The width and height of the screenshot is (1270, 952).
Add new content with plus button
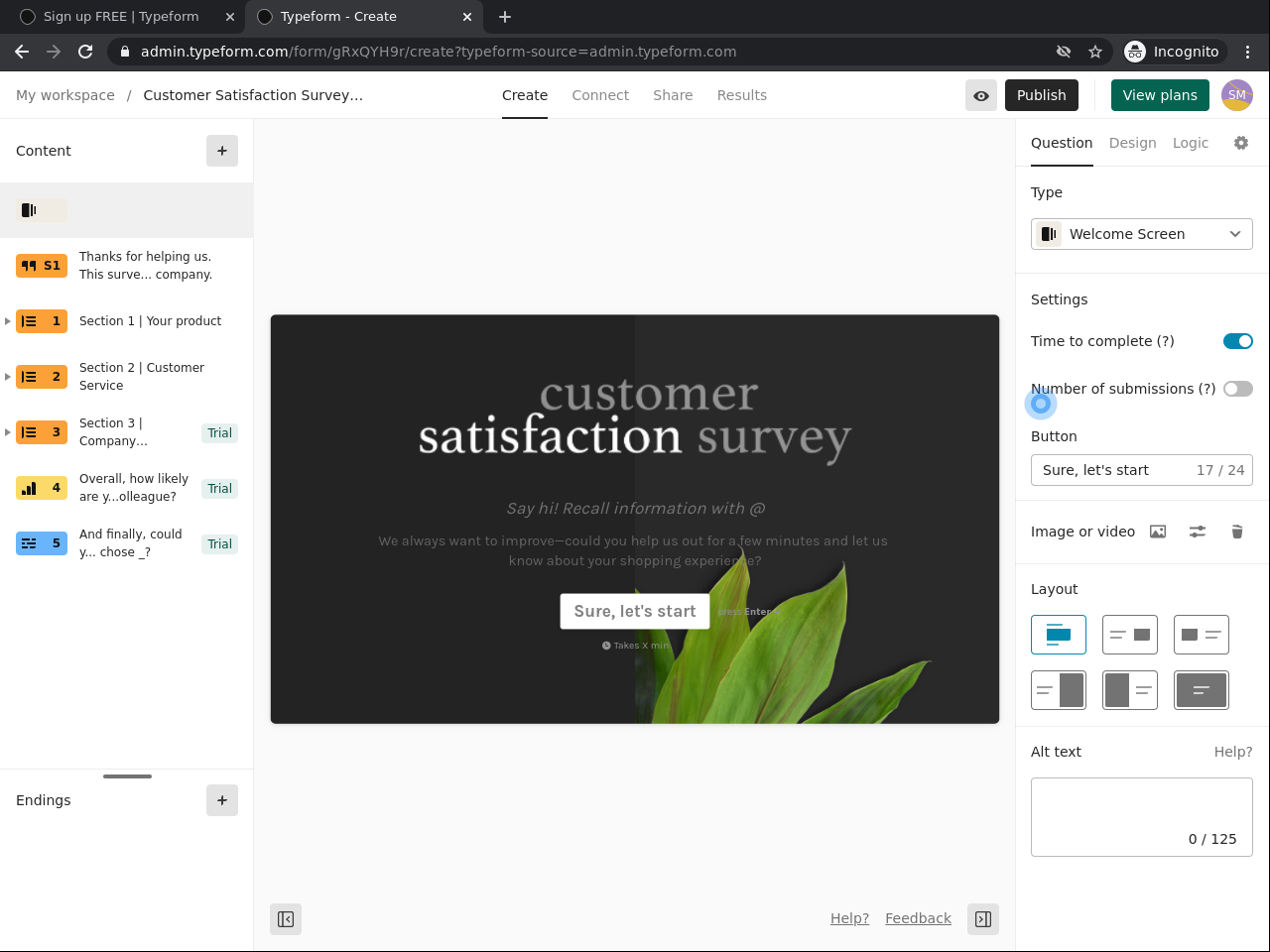click(x=222, y=151)
